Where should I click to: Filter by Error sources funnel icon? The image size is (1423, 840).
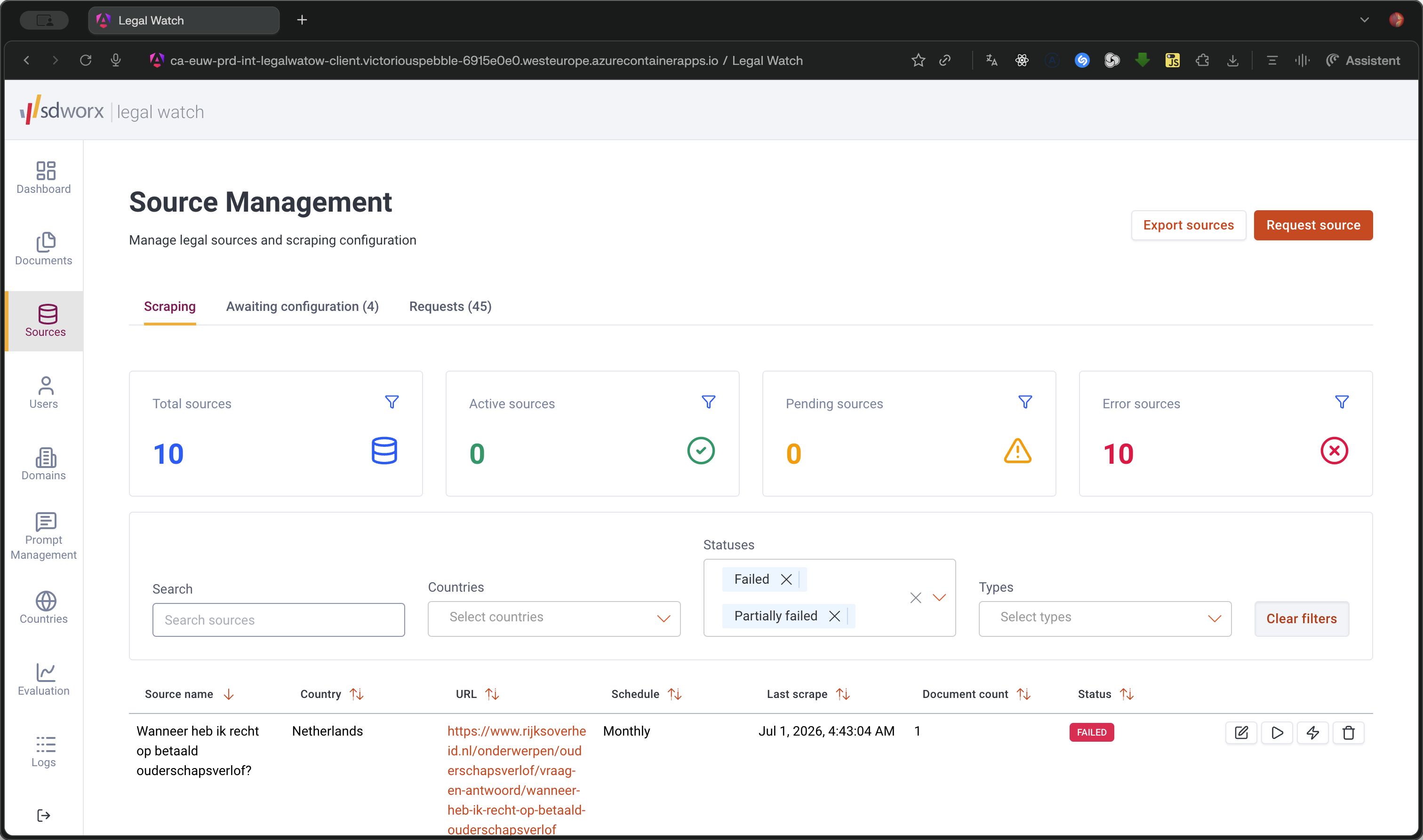tap(1342, 402)
